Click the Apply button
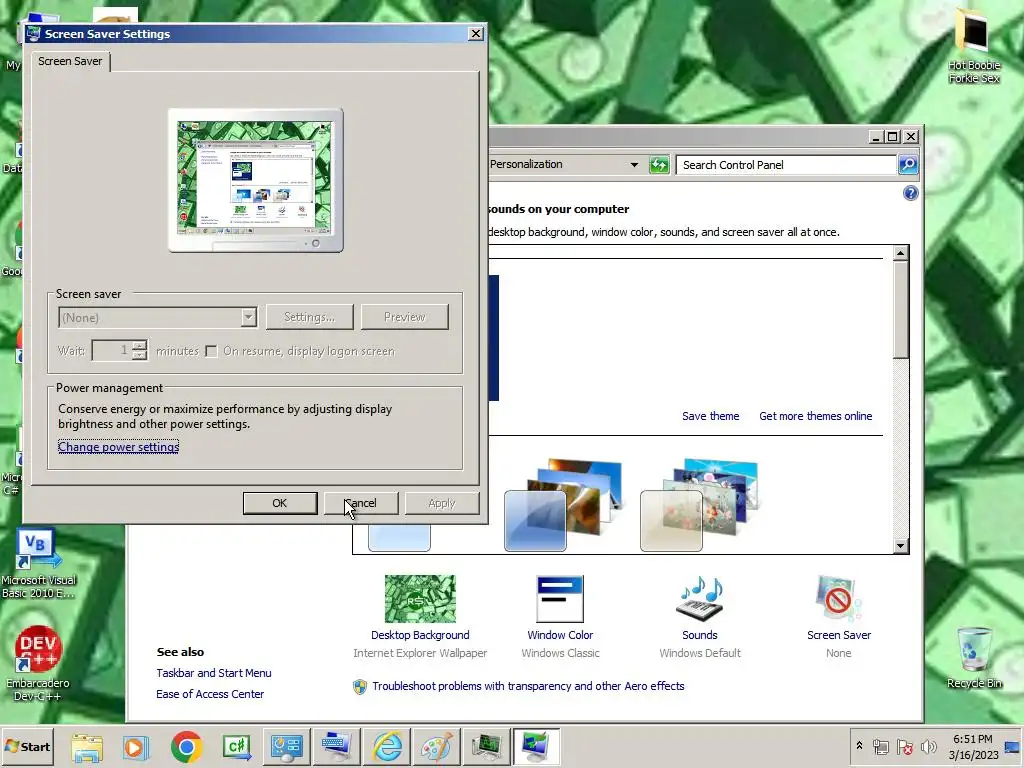The height and width of the screenshot is (768, 1024). click(x=441, y=503)
